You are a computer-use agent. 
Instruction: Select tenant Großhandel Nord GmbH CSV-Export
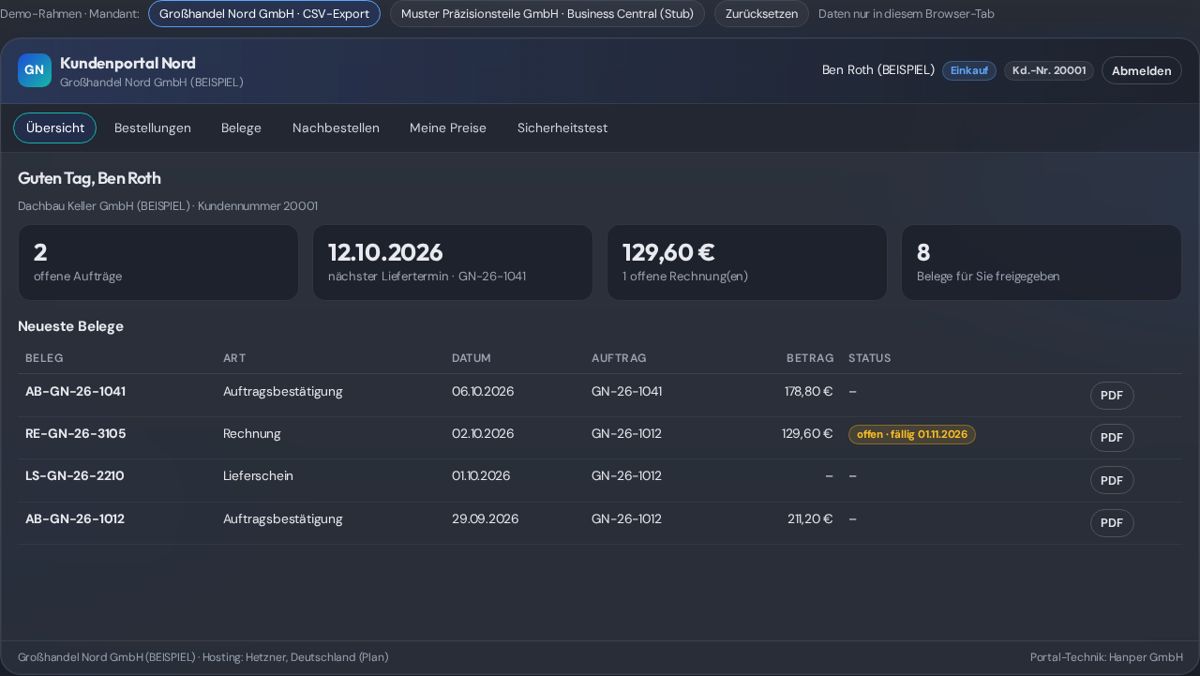click(264, 14)
